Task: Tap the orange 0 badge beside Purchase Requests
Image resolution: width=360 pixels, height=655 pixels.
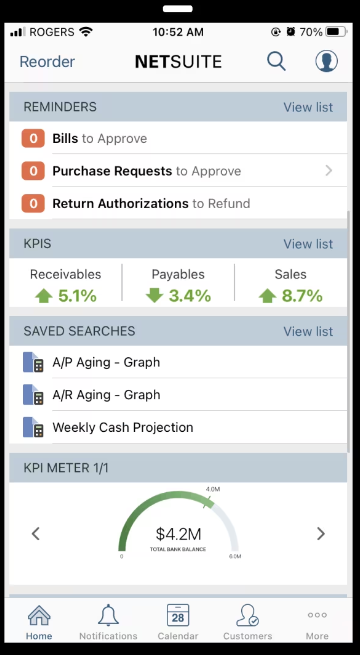Action: 33,171
